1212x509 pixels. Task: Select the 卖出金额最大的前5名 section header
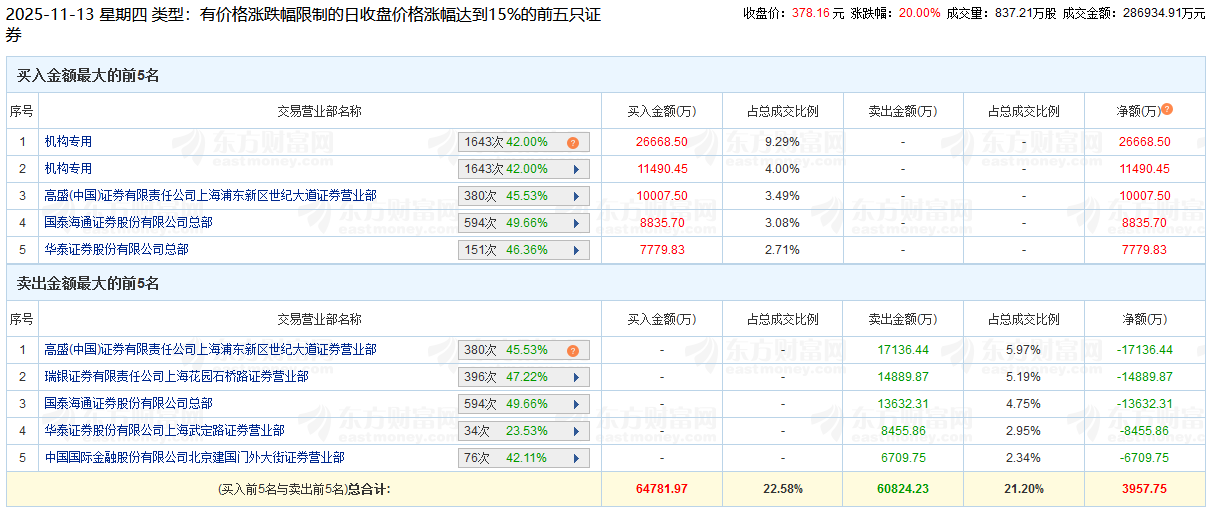88,284
